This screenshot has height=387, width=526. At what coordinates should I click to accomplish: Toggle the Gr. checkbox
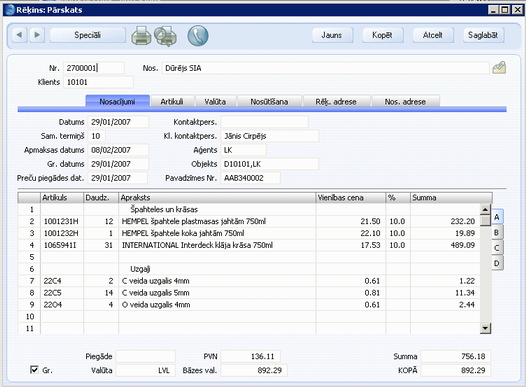tap(34, 370)
